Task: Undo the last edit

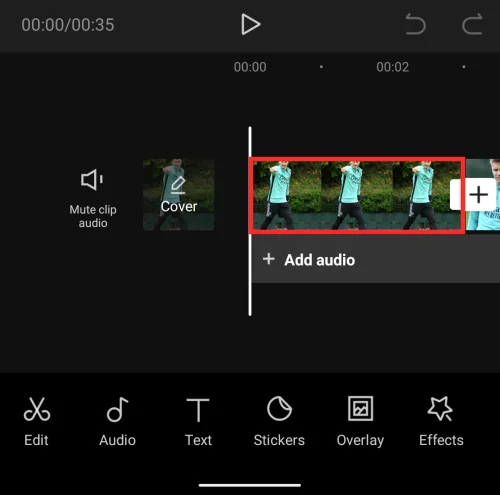Action: (x=415, y=24)
